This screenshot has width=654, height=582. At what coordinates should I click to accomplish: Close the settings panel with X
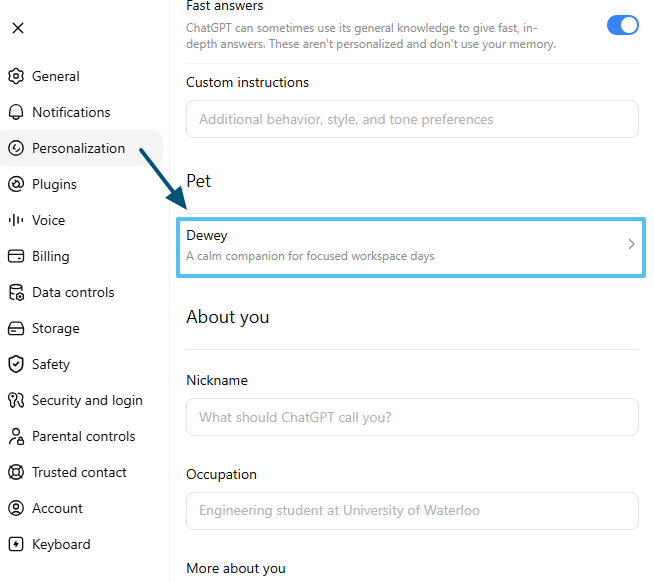click(18, 28)
